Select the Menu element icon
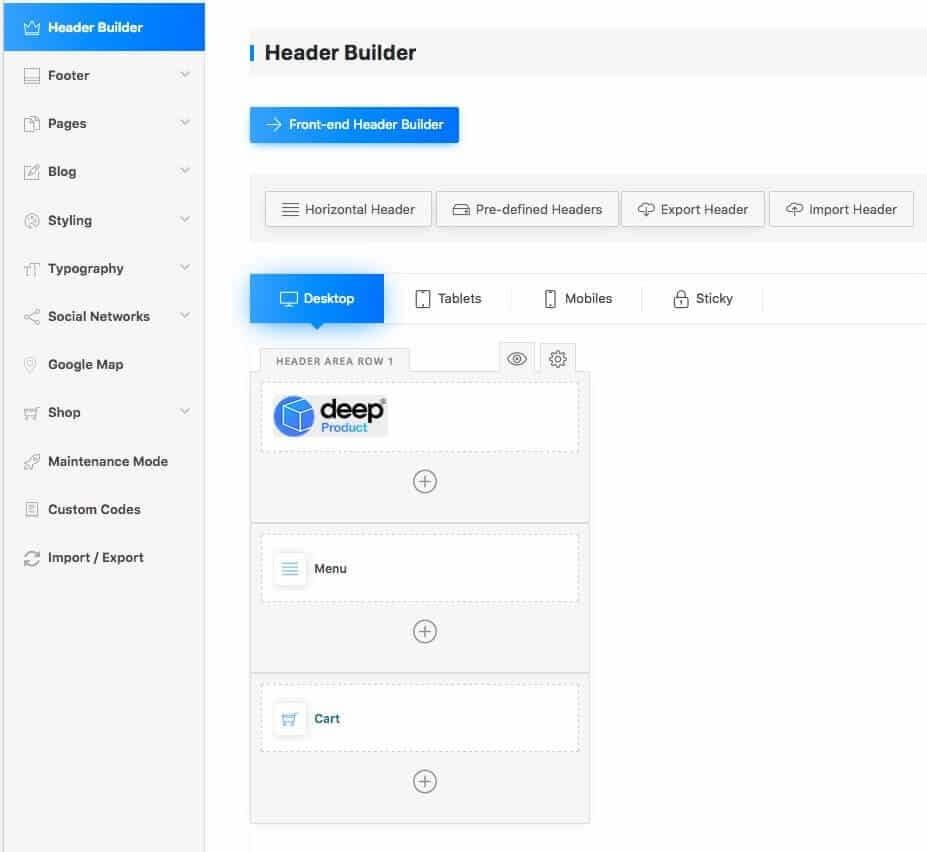The image size is (927, 852). tap(290, 569)
